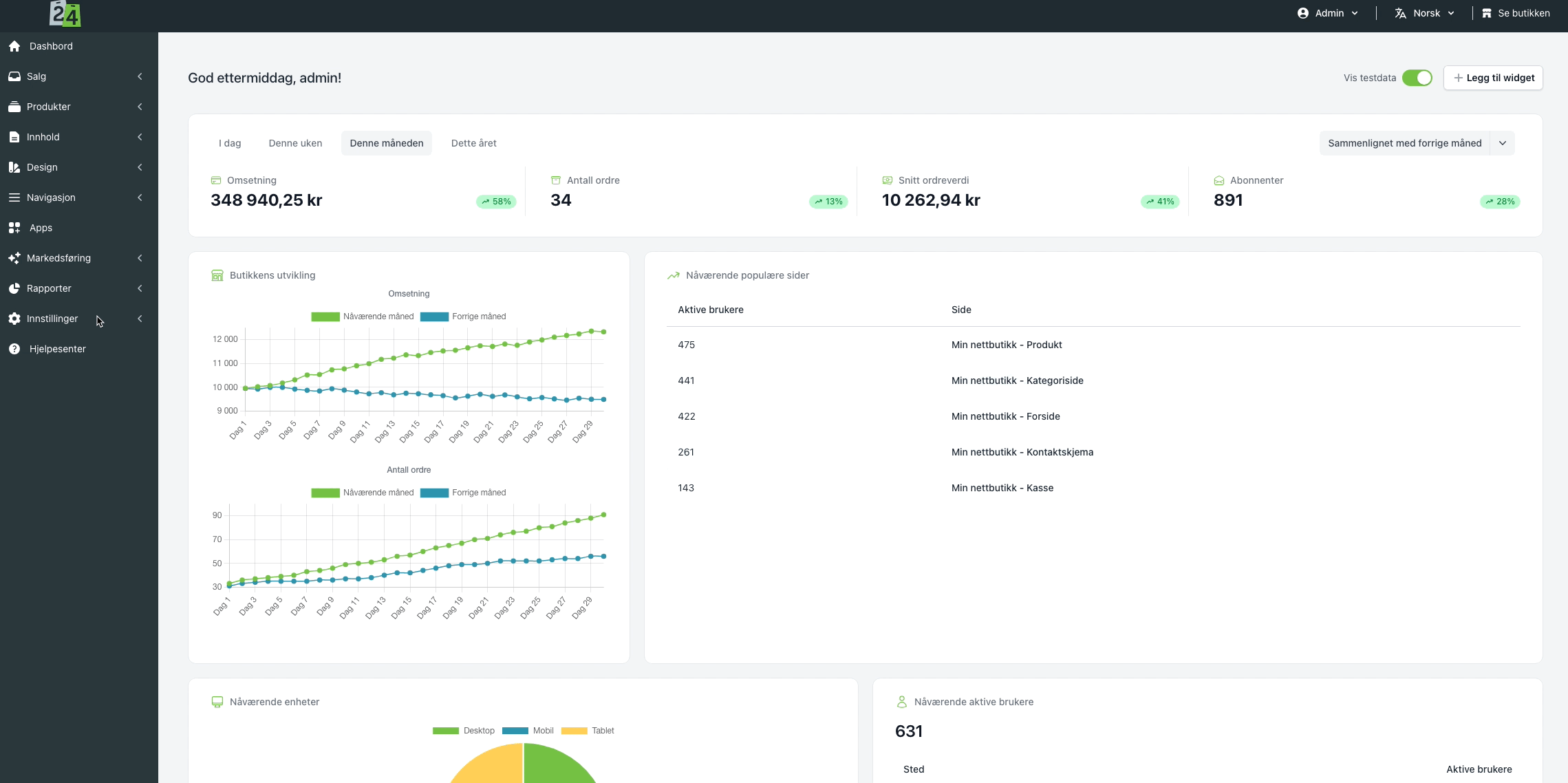Toggle Nåværende måned series in Antall ordre legend
Viewport: 1568px width, 783px height.
click(x=363, y=493)
